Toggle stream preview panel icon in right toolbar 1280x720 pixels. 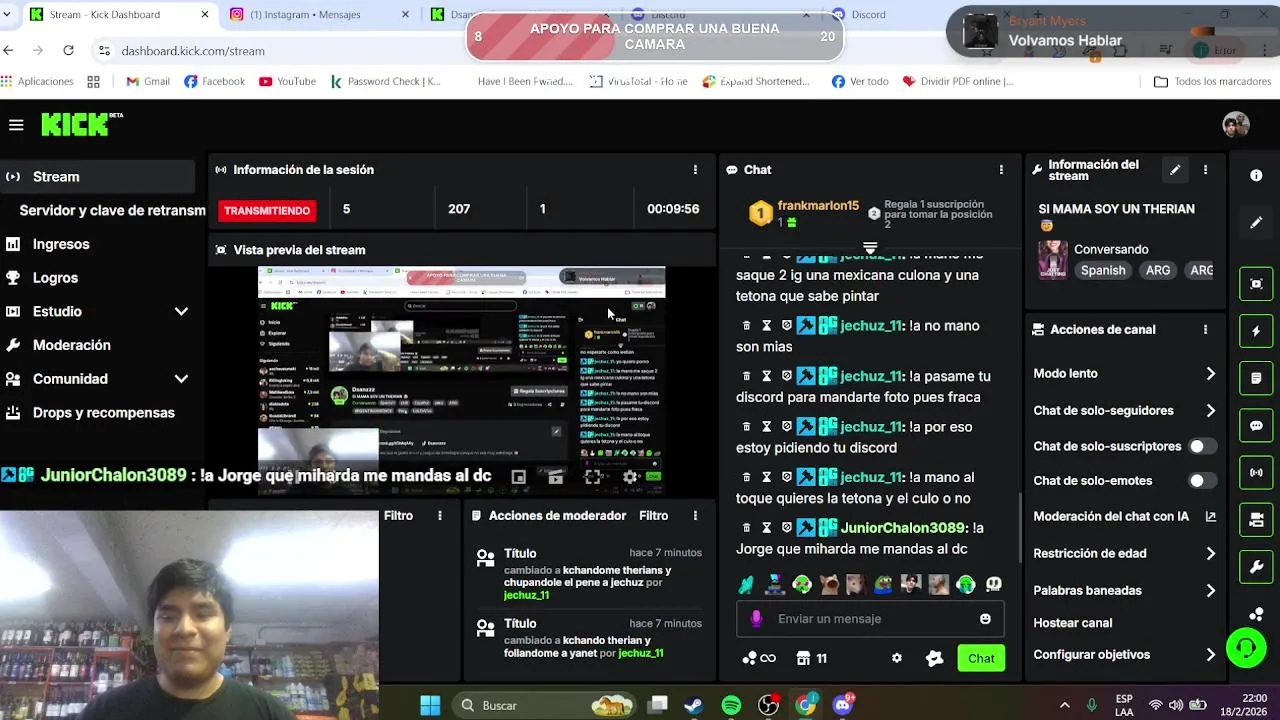[x=1256, y=283]
